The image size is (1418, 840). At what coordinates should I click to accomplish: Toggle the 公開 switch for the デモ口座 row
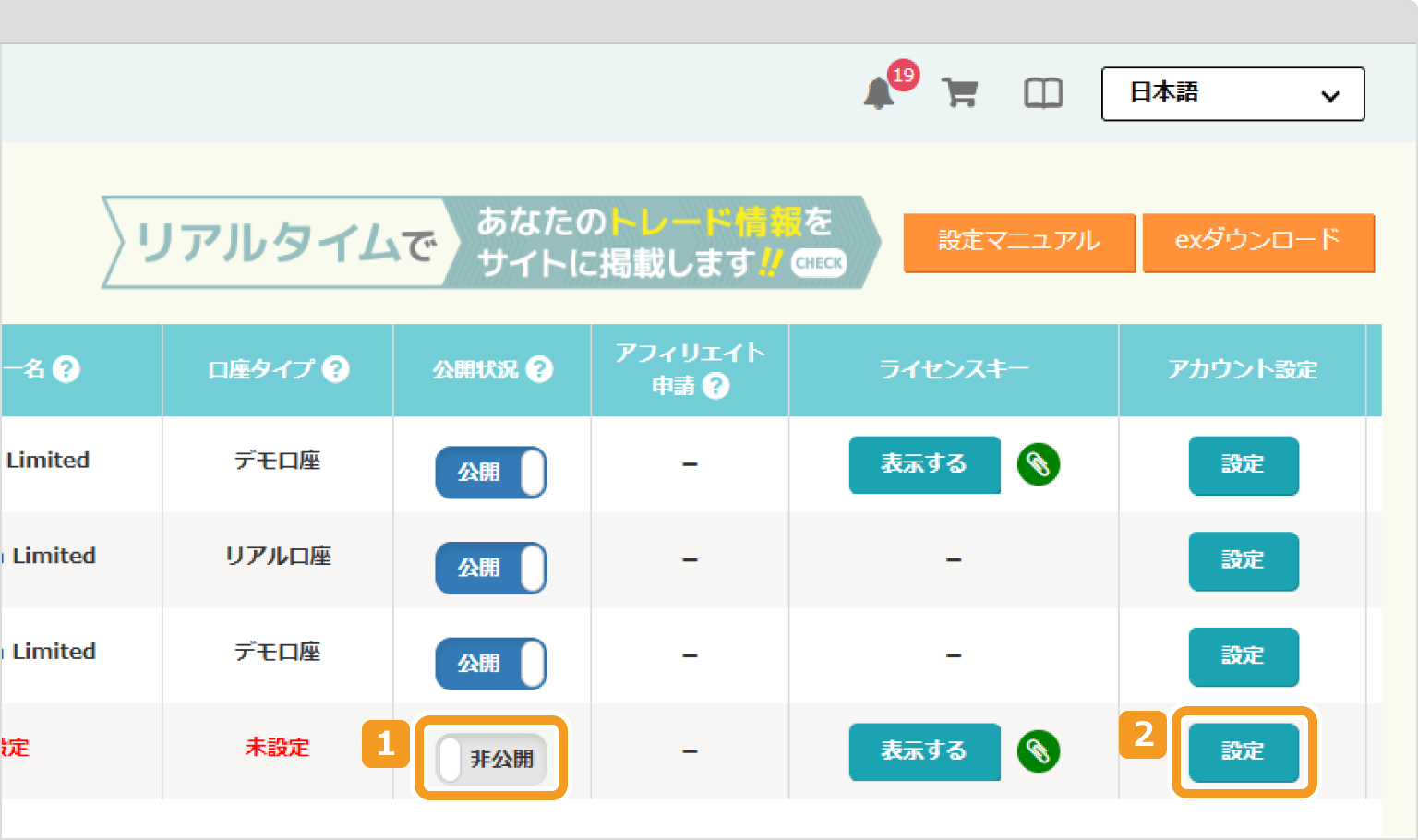pyautogui.click(x=491, y=473)
